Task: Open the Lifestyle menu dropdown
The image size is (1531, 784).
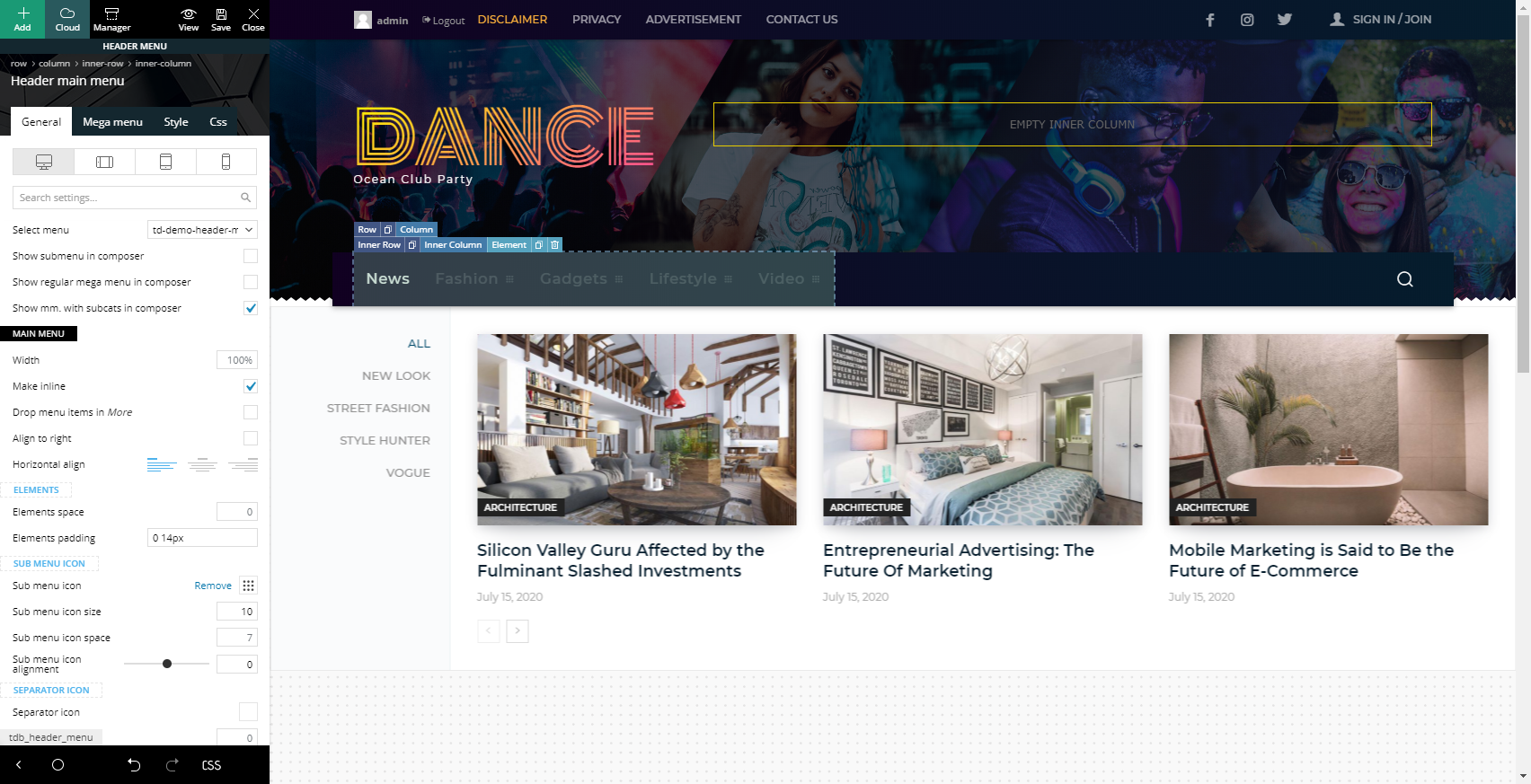Action: pyautogui.click(x=691, y=279)
